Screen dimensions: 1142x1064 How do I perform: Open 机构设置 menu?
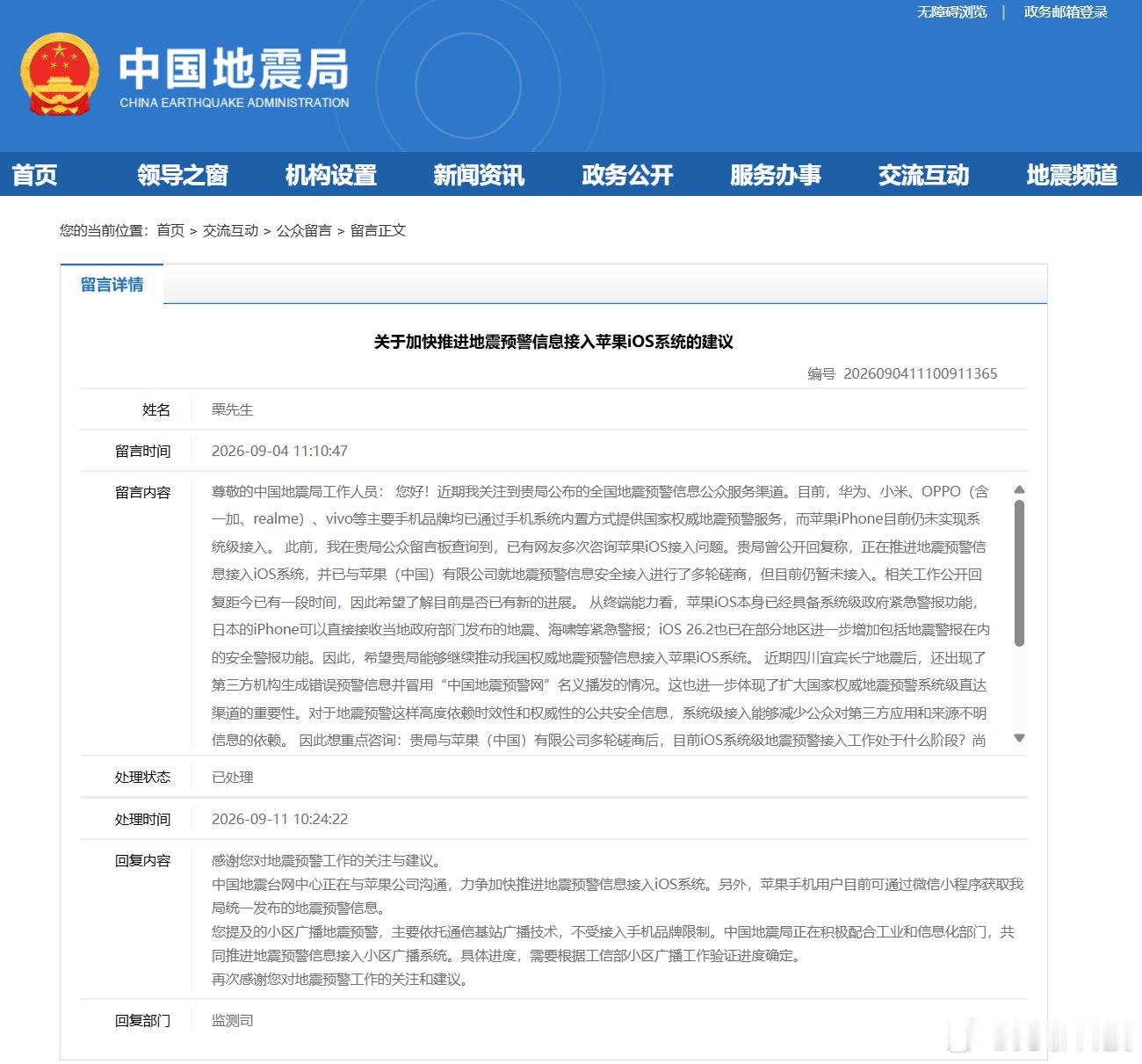331,175
